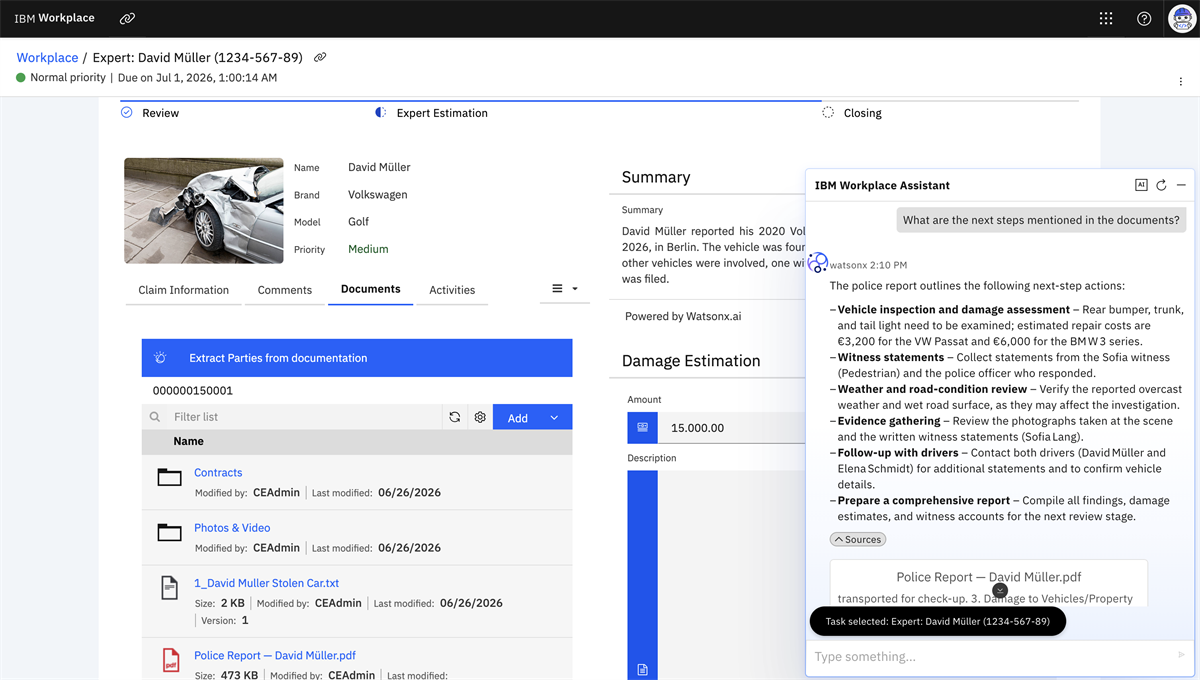Click the Task selected toast notification
Viewport: 1200px width, 680px height.
(938, 621)
